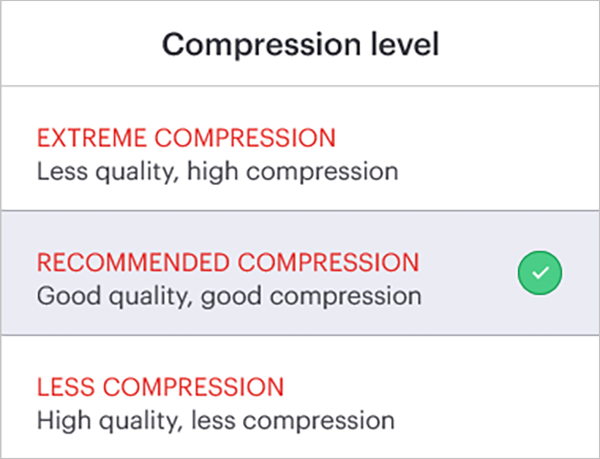Pick the Less Compression option
This screenshot has width=600, height=459.
(x=300, y=396)
